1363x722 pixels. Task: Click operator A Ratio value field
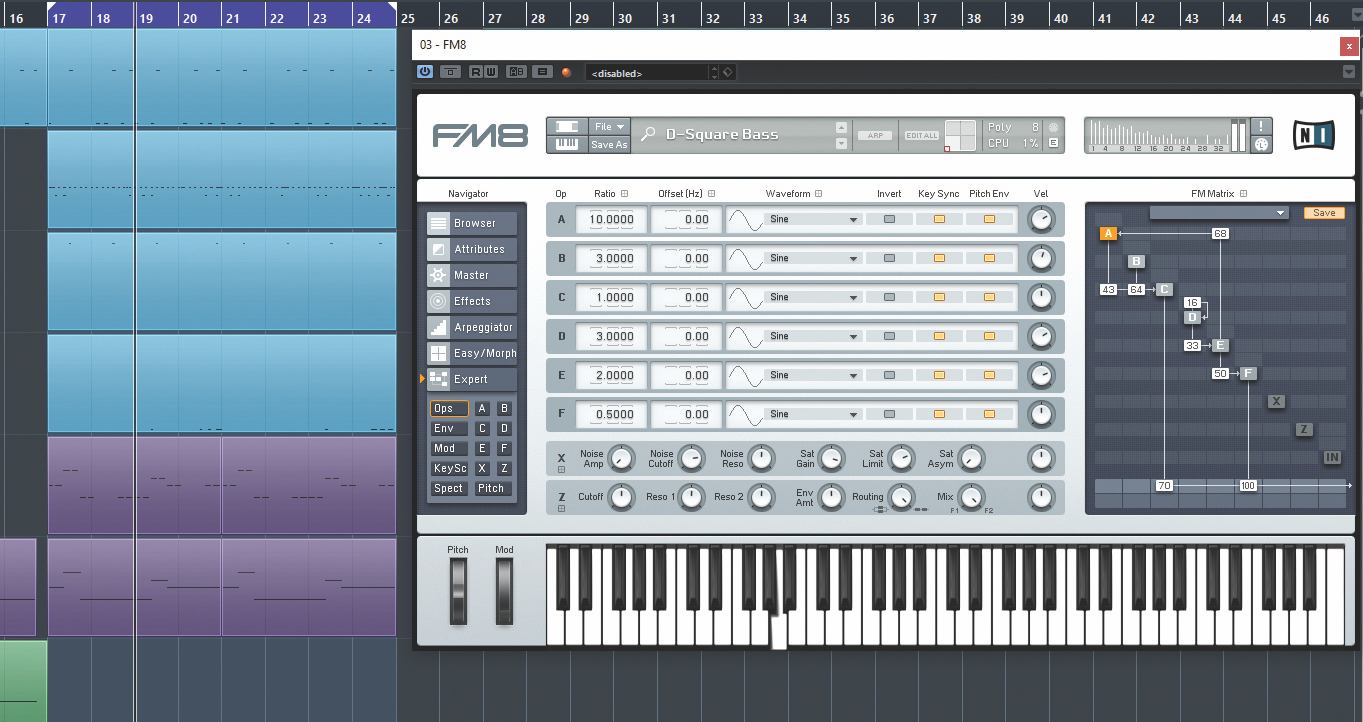click(x=611, y=219)
